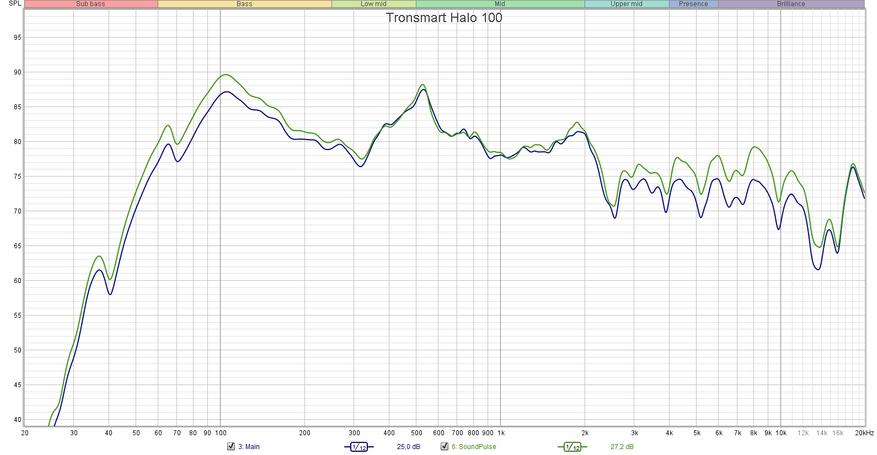Click the 95 dB SPL axis tick
The image size is (877, 455).
[x=17, y=38]
